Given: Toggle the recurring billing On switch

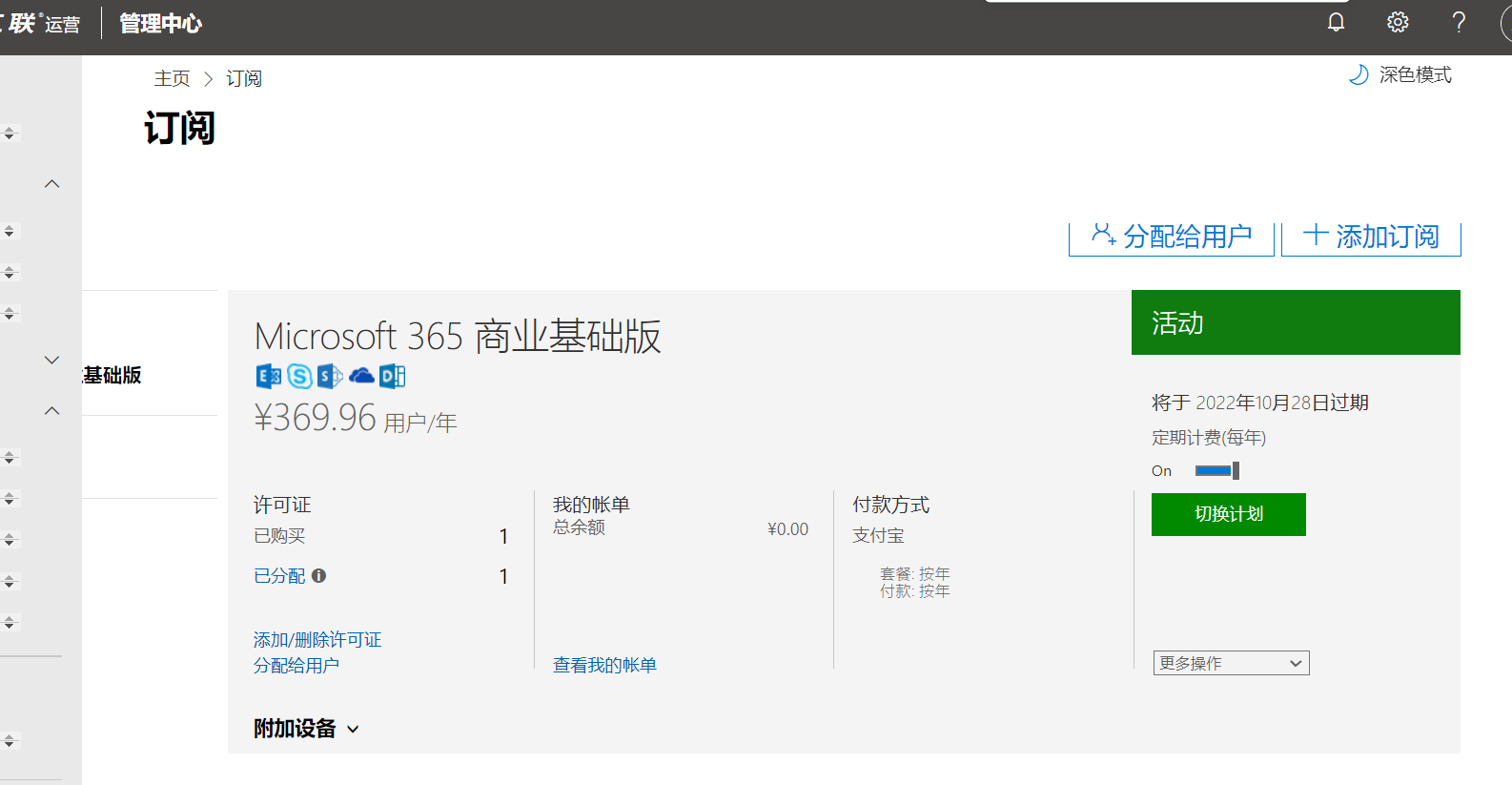Looking at the screenshot, I should [x=1216, y=470].
